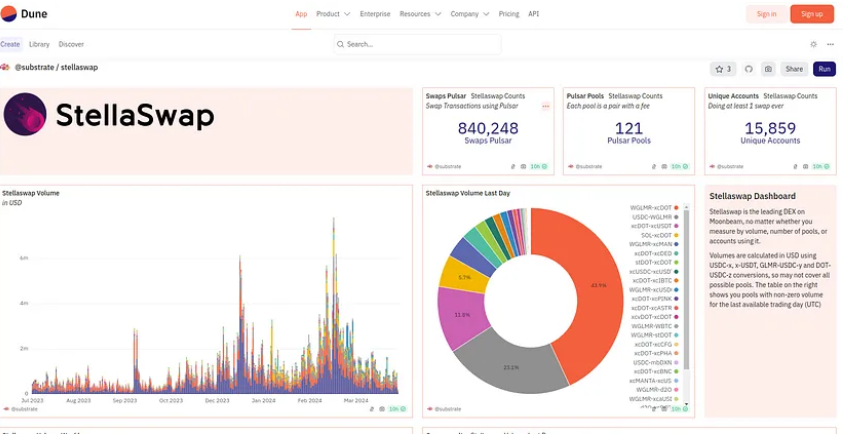Click the StellaSwap comet logo
The image size is (848, 442).
tap(25, 114)
